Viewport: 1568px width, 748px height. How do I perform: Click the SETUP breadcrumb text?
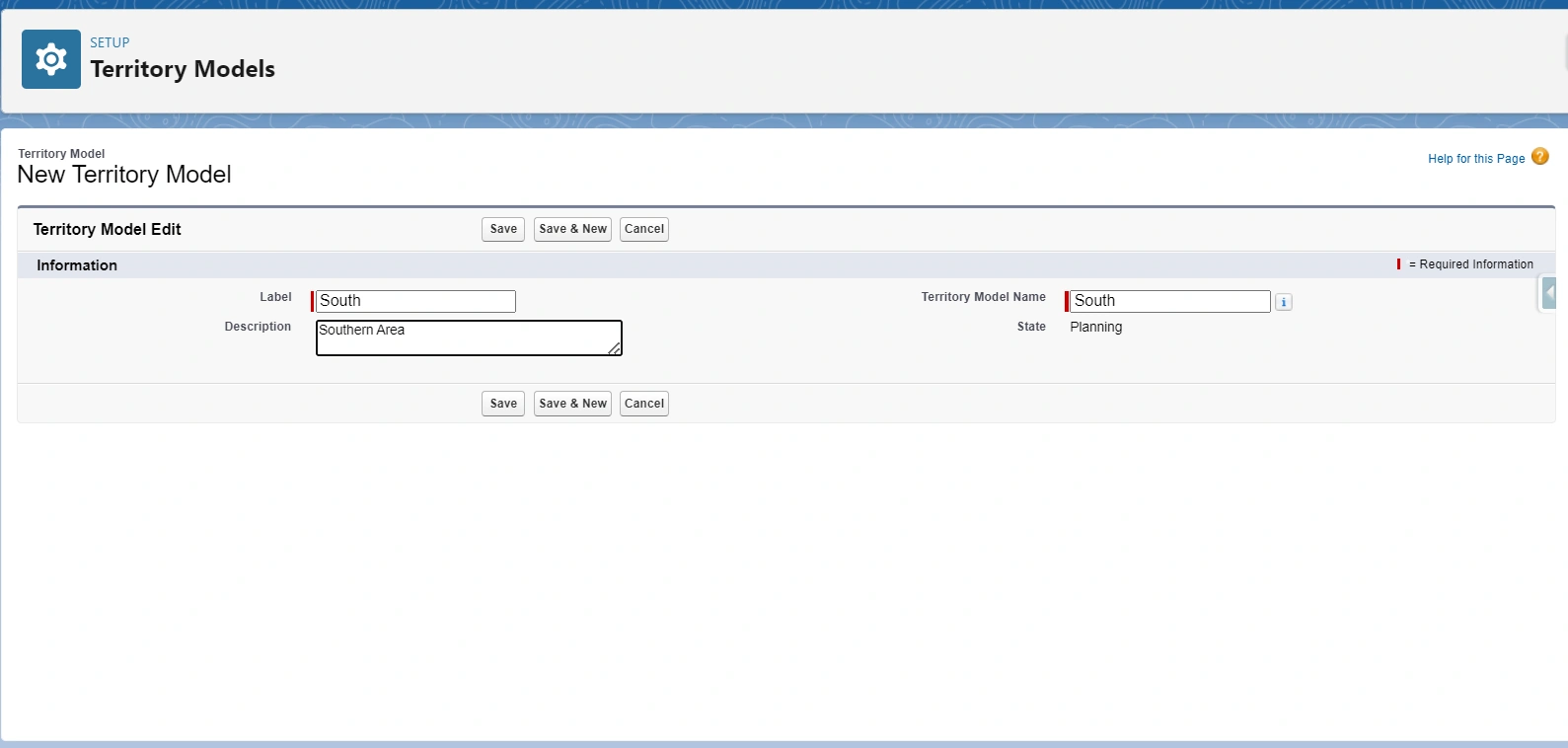point(110,42)
